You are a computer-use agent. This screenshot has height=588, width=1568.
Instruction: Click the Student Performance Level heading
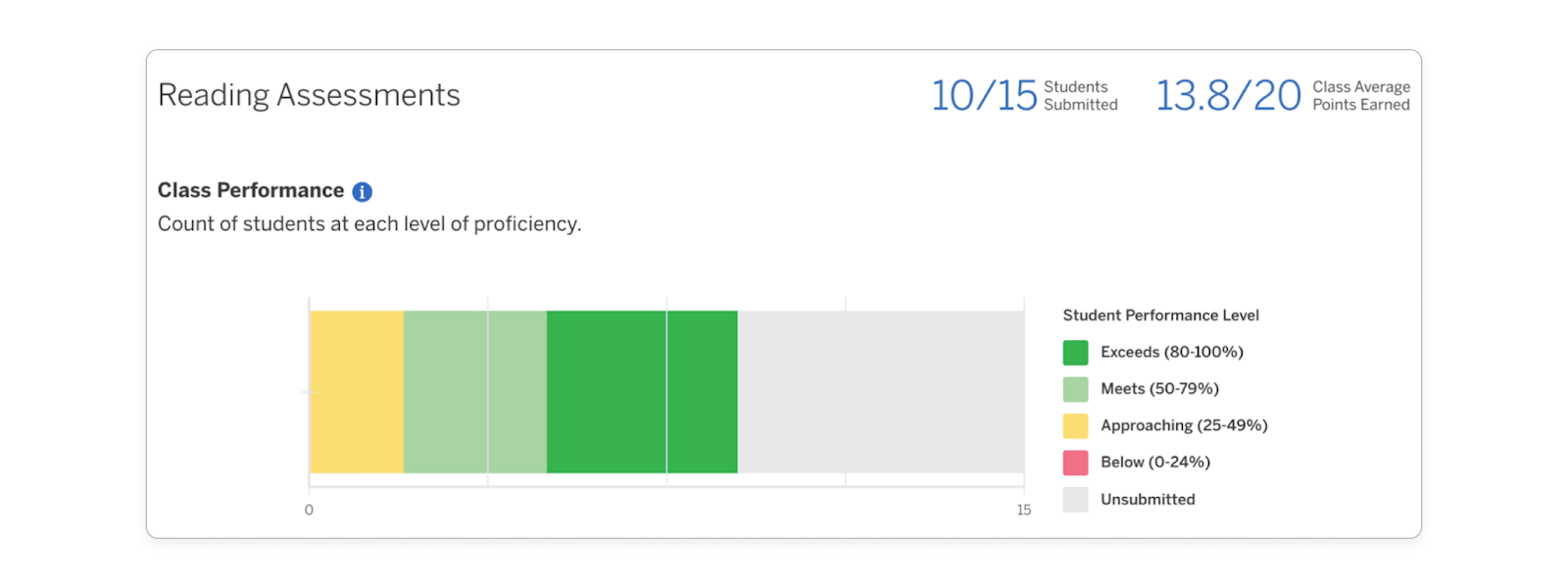pos(1161,315)
